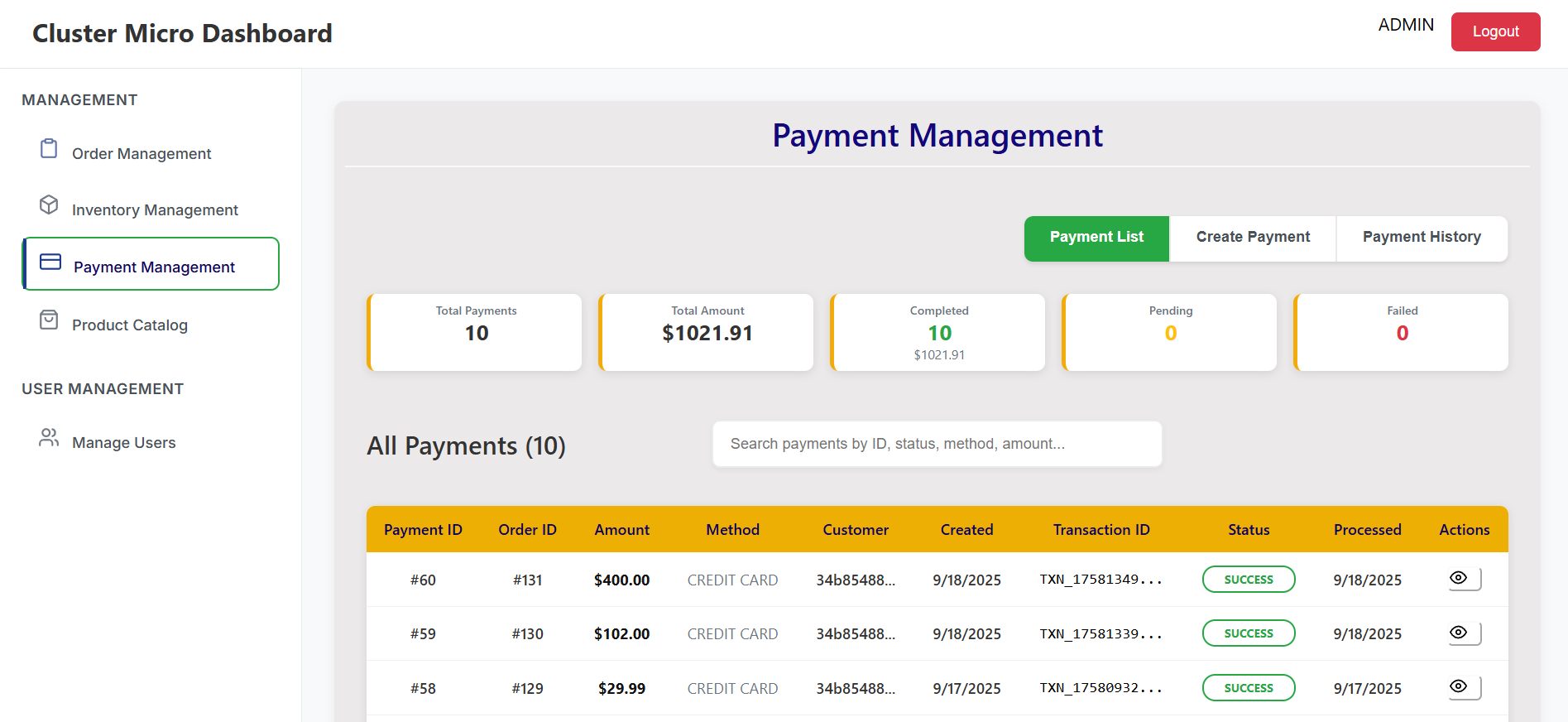Open the Payment History tab
The image size is (1568, 722).
pos(1422,238)
